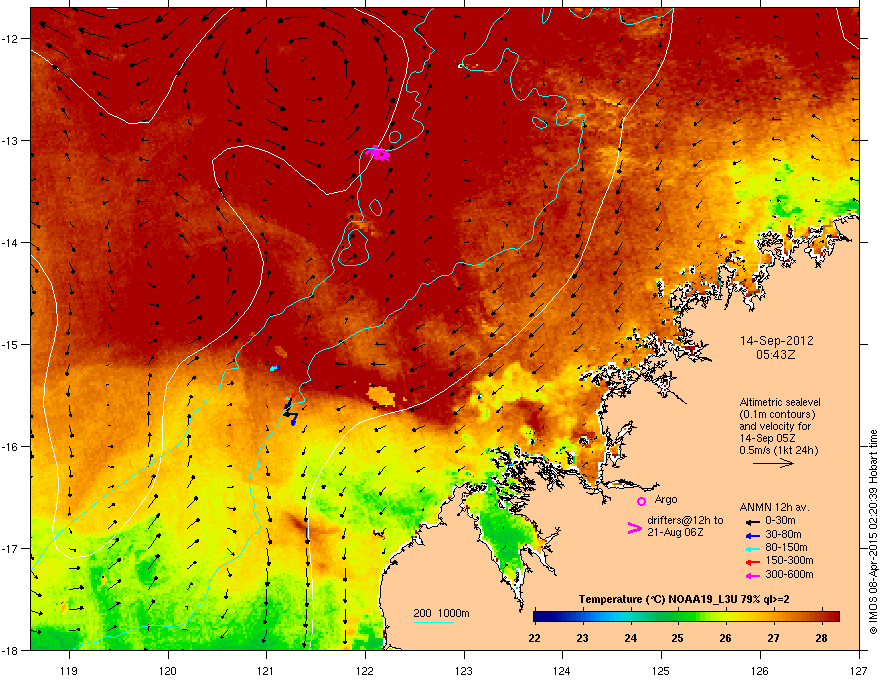Click the '0.5m/s (1kt 24h)' scale text
The image size is (880, 680).
(x=778, y=450)
